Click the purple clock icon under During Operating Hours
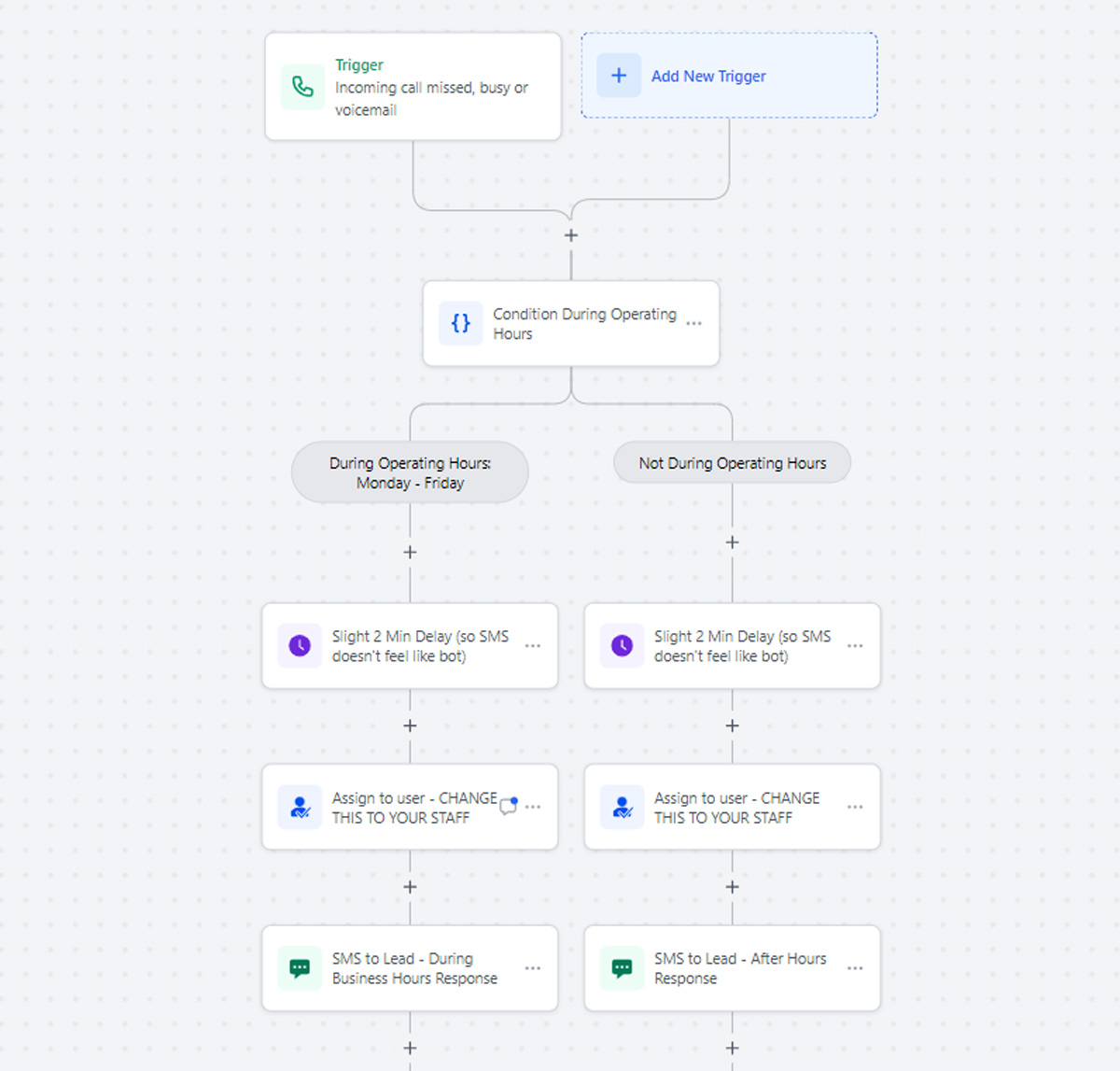Screen dimensions: 1120x1071 [300, 645]
